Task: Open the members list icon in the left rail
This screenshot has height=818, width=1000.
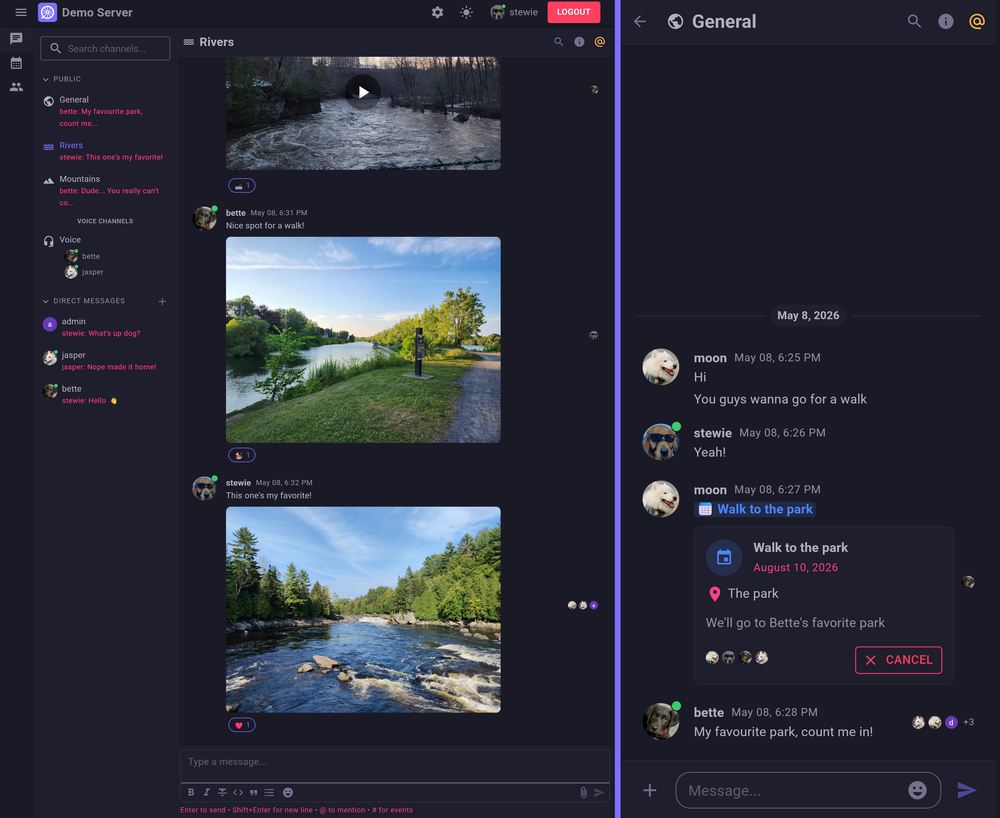Action: pyautogui.click(x=17, y=87)
